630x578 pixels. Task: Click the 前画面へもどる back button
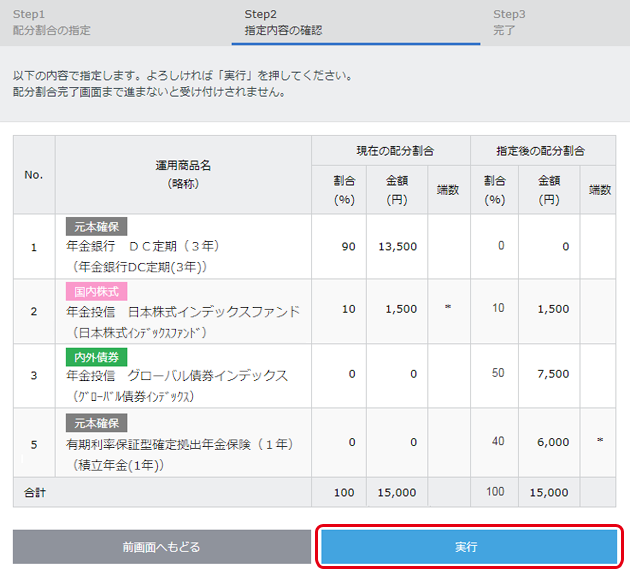click(162, 547)
